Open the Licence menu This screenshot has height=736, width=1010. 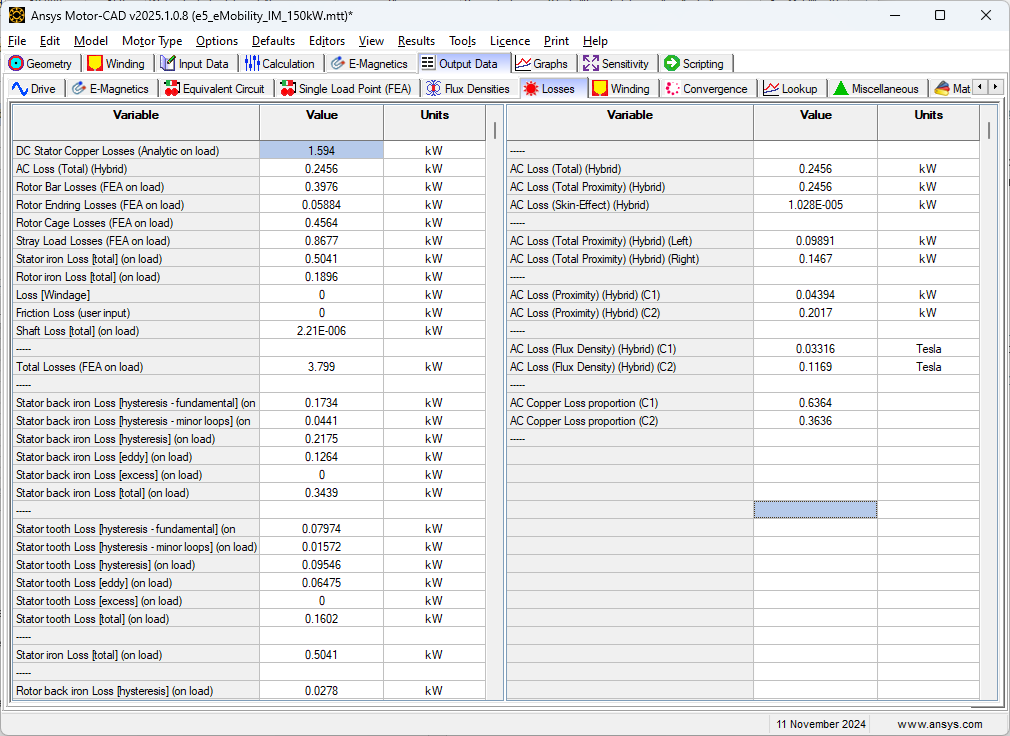click(510, 41)
